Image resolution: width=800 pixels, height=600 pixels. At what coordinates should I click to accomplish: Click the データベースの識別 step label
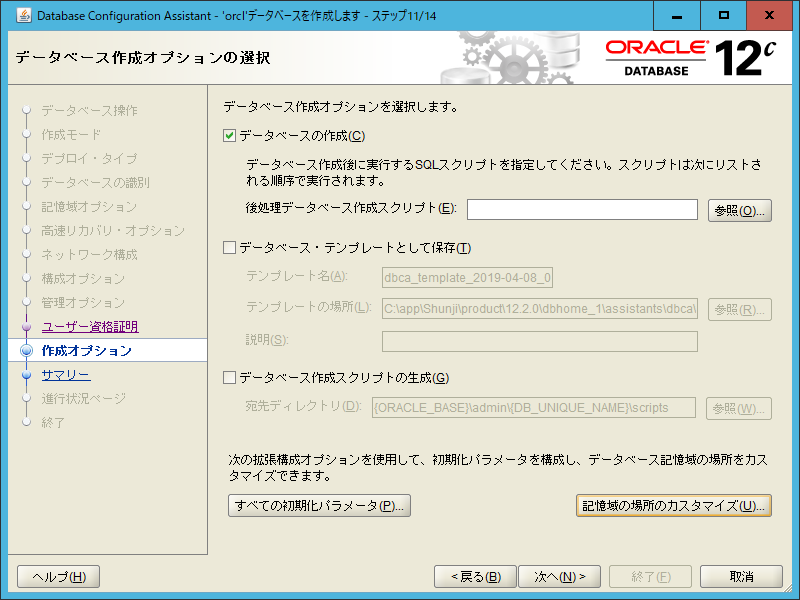coord(95,182)
